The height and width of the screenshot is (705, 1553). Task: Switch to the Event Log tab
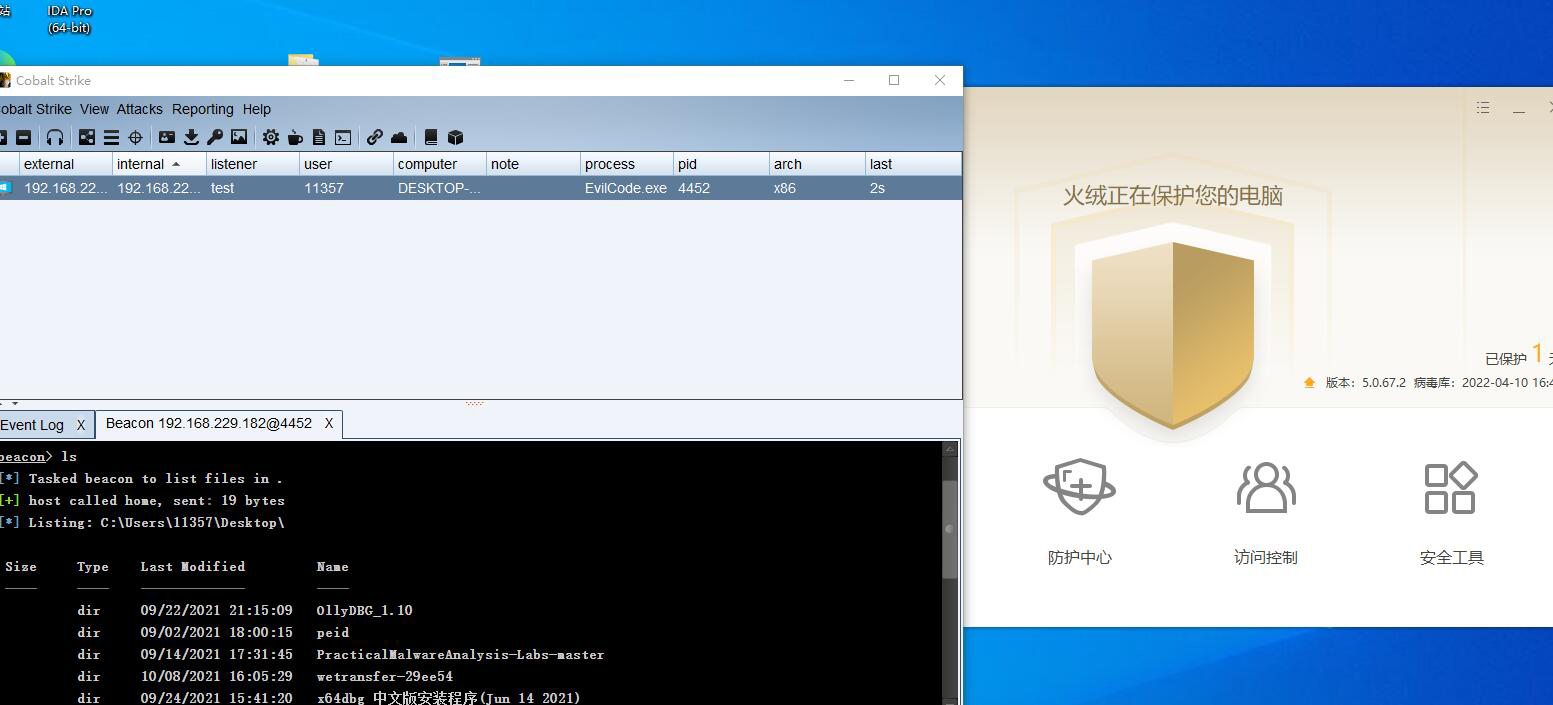[x=30, y=424]
